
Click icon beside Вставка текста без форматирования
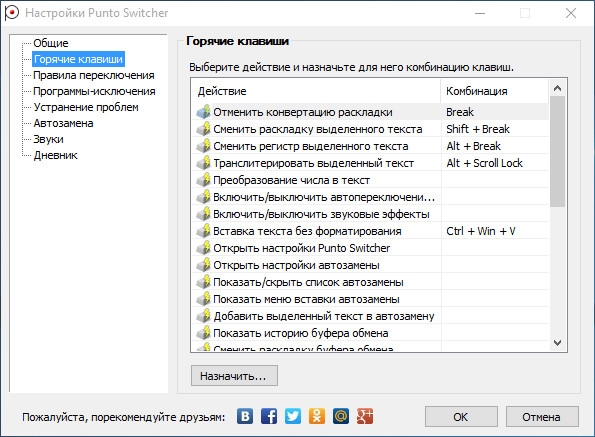click(203, 231)
